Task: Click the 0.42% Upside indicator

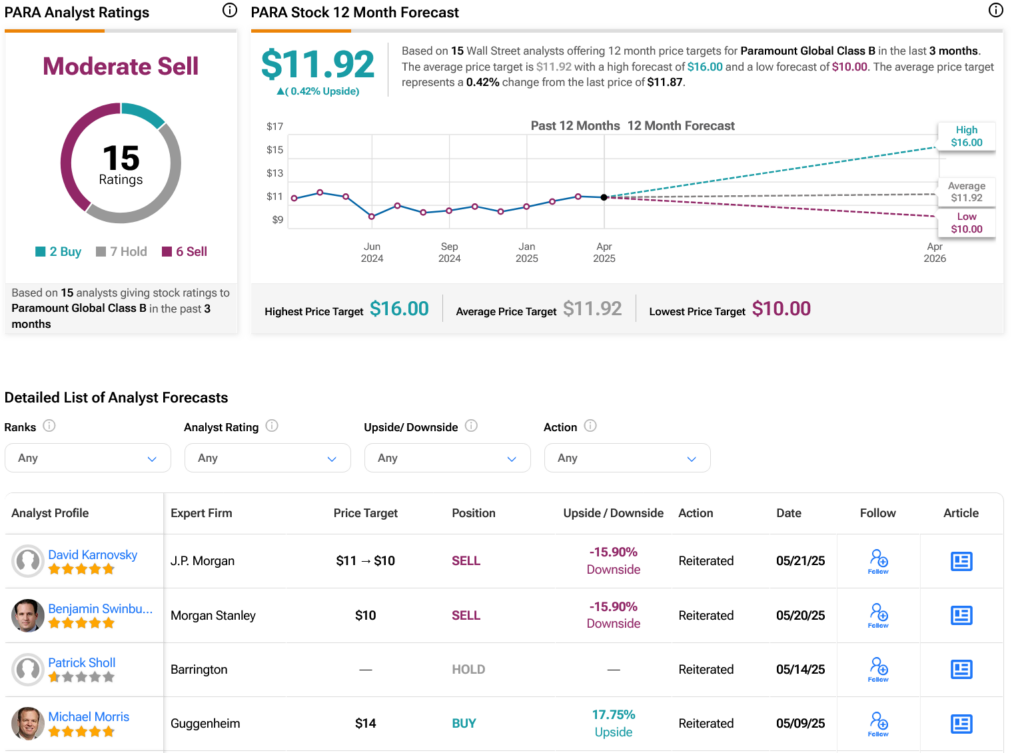Action: tap(318, 91)
